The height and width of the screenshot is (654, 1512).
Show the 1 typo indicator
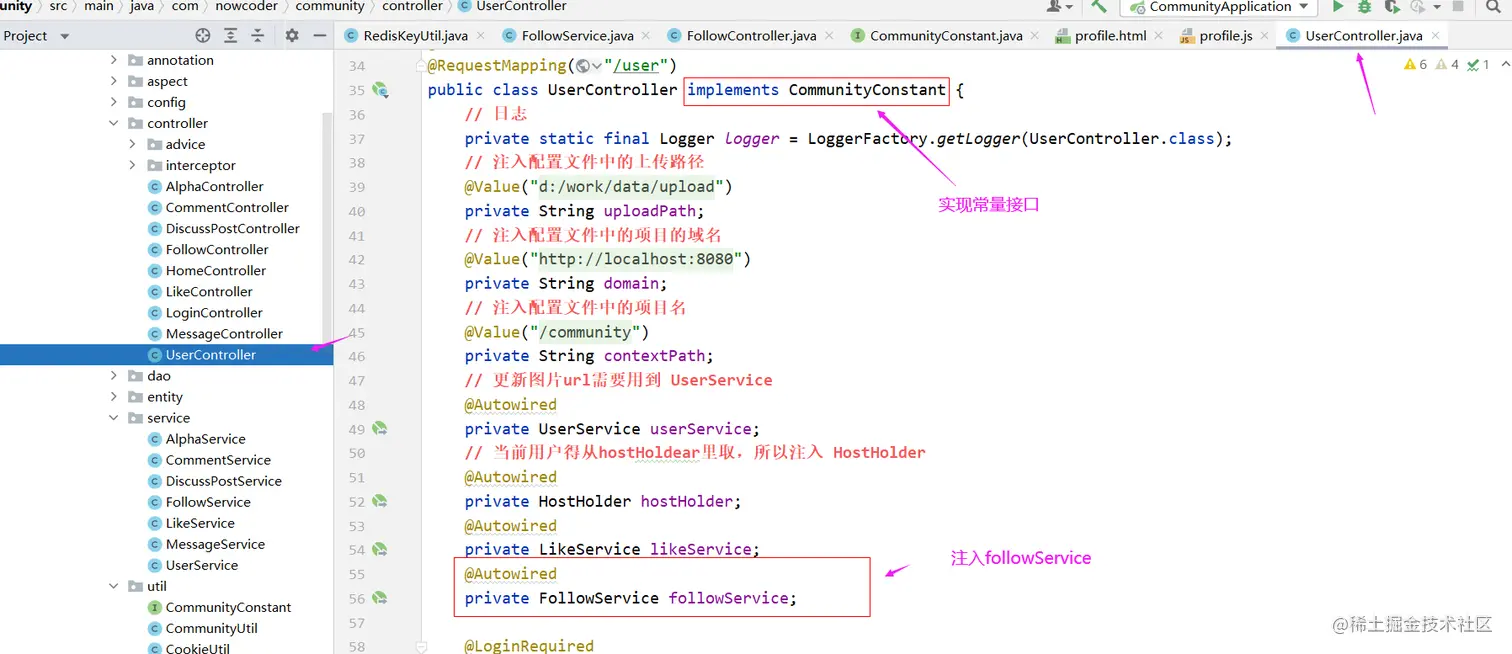1477,64
